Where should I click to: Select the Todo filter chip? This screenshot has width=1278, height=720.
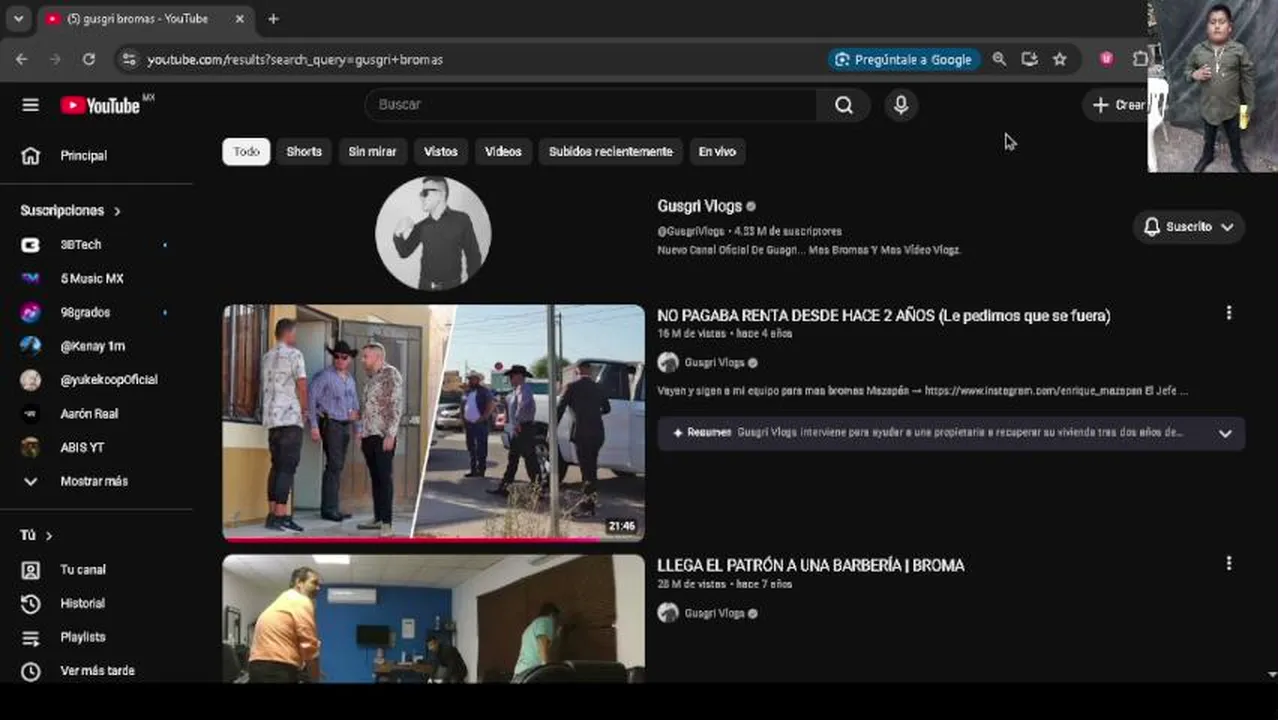pos(246,152)
